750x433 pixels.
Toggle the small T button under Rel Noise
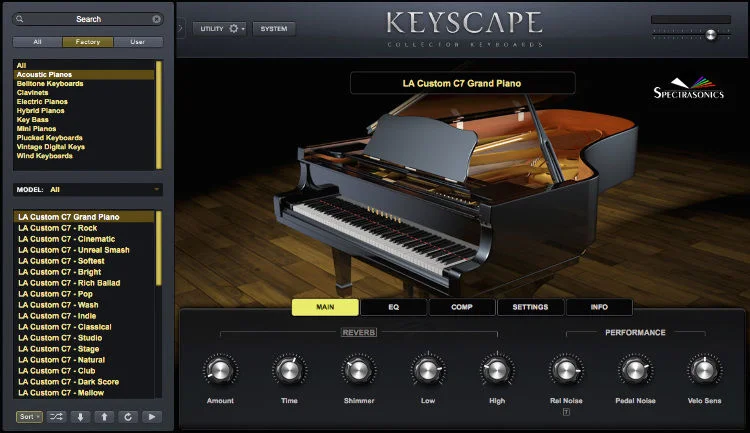click(x=566, y=411)
